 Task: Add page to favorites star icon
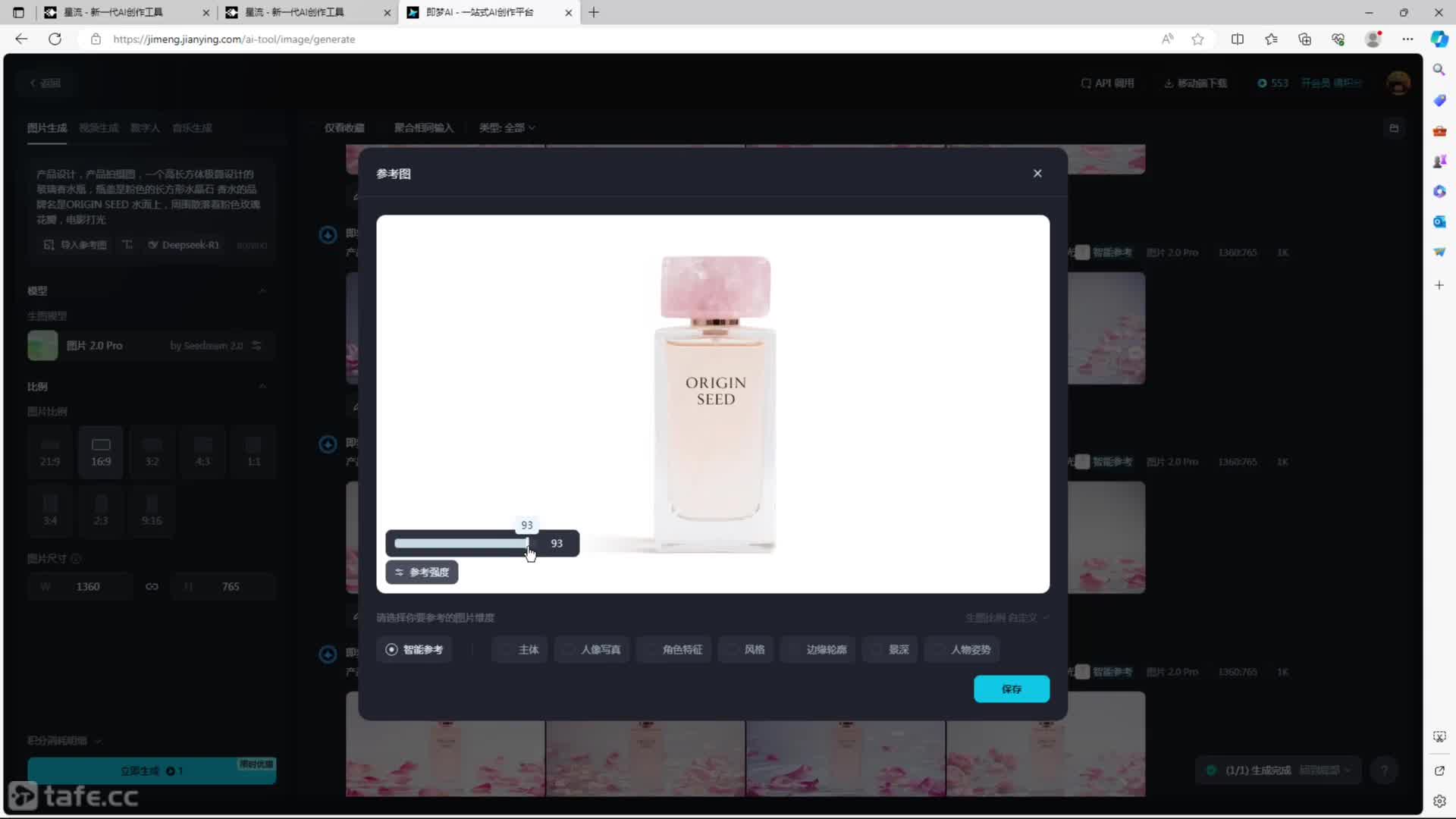[x=1197, y=39]
